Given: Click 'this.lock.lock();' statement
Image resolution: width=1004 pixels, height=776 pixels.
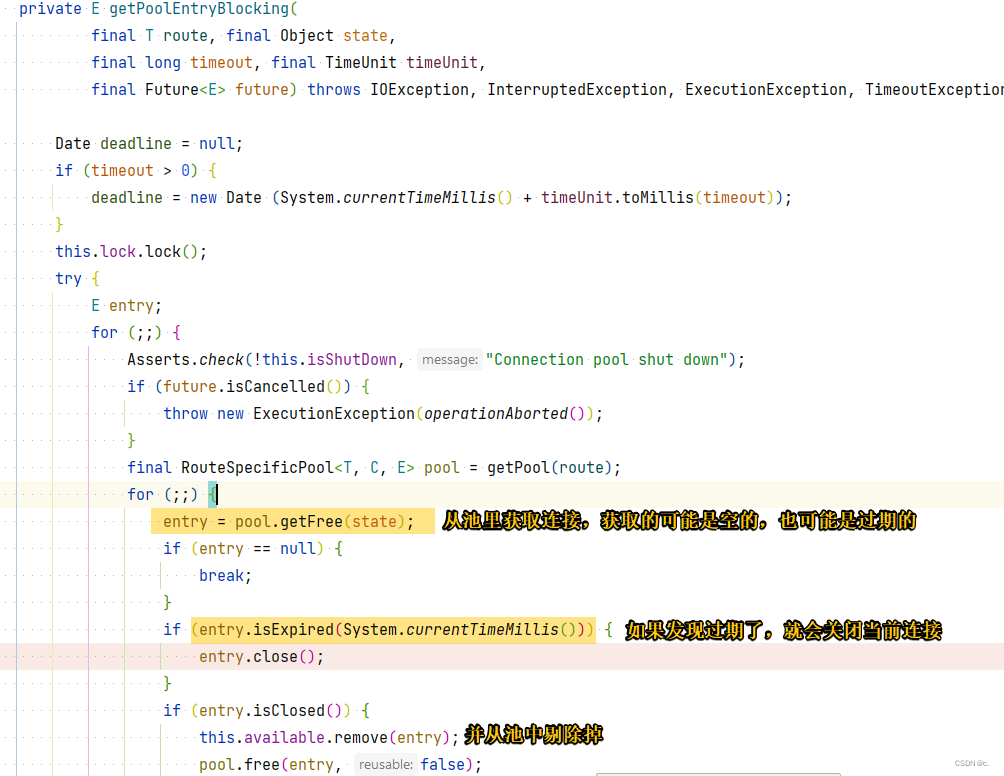Looking at the screenshot, I should tap(131, 252).
